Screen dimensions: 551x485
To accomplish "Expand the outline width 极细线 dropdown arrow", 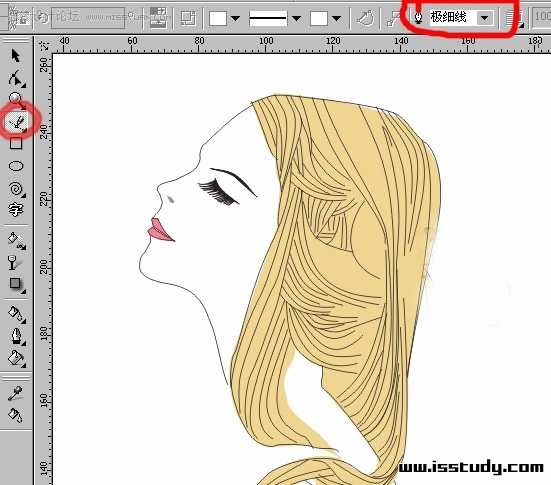I will 485,18.
